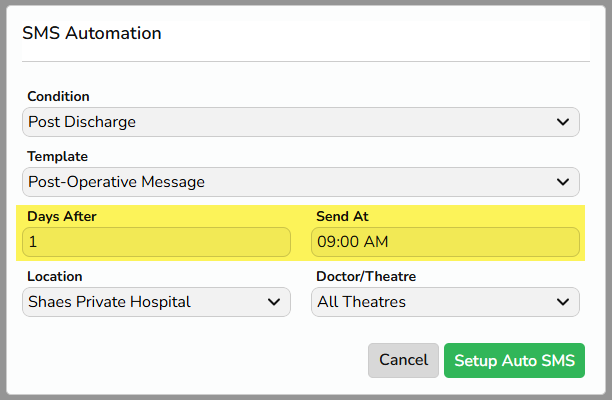Click the chevron arrow on Location field
612x400 pixels.
(274, 302)
